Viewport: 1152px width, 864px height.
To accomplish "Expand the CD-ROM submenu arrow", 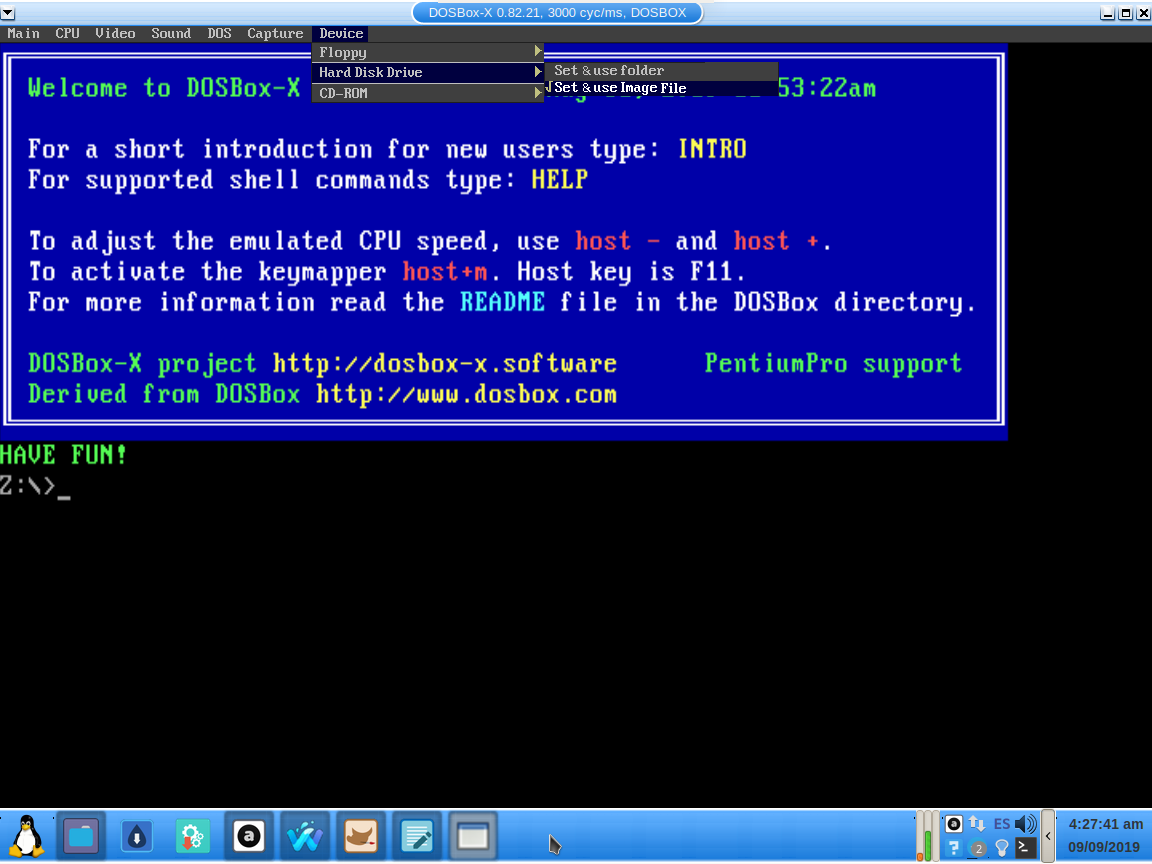I will [x=538, y=93].
